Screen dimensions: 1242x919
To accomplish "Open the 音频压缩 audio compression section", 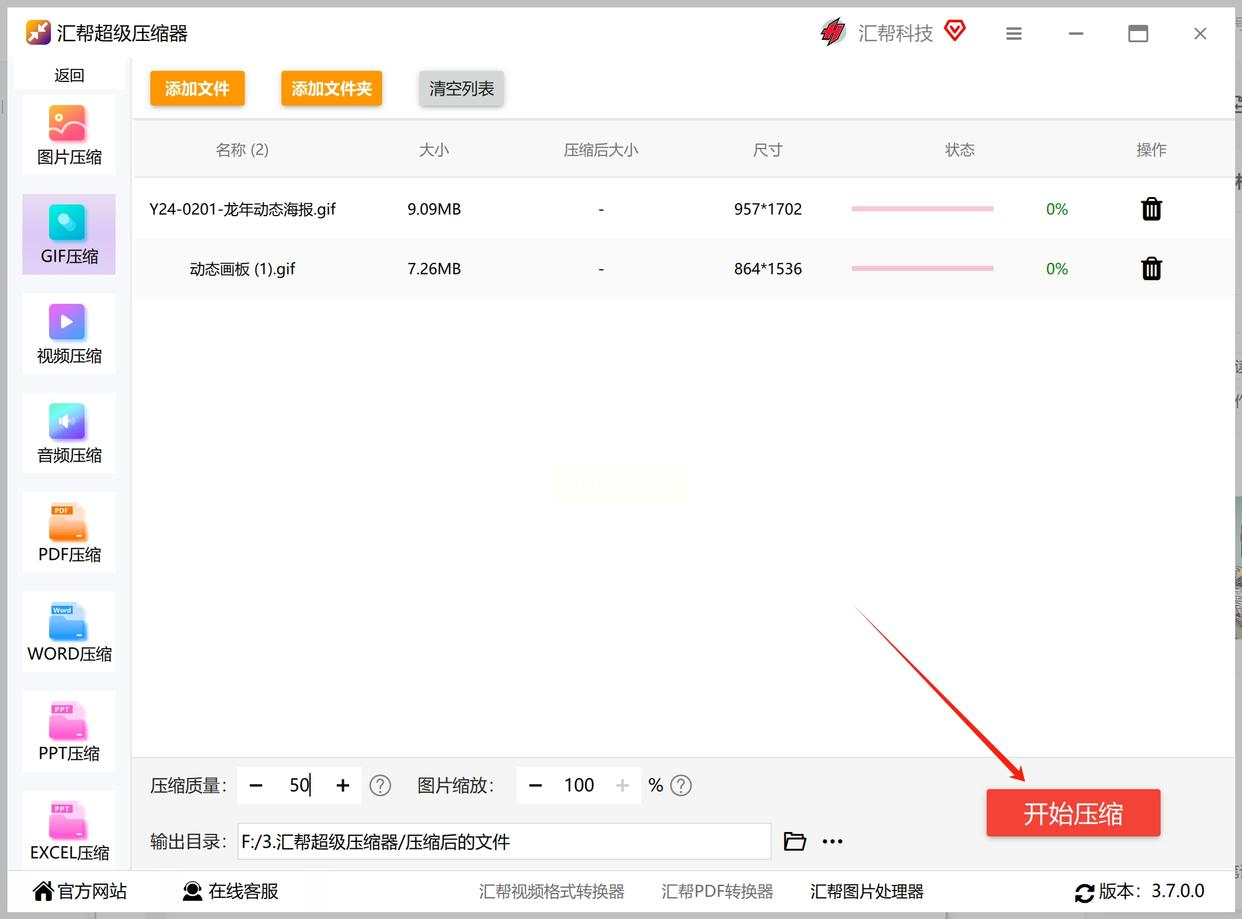I will pos(69,433).
